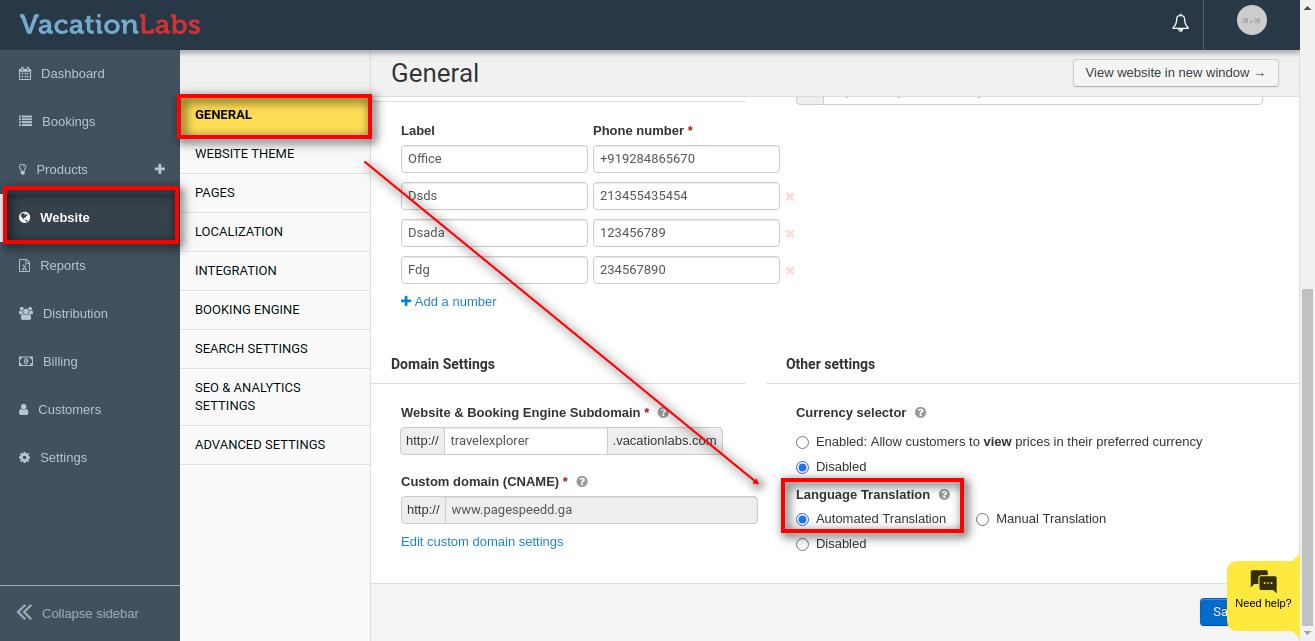Click help icon next to Custom domain
The width and height of the screenshot is (1315, 641).
[x=582, y=482]
